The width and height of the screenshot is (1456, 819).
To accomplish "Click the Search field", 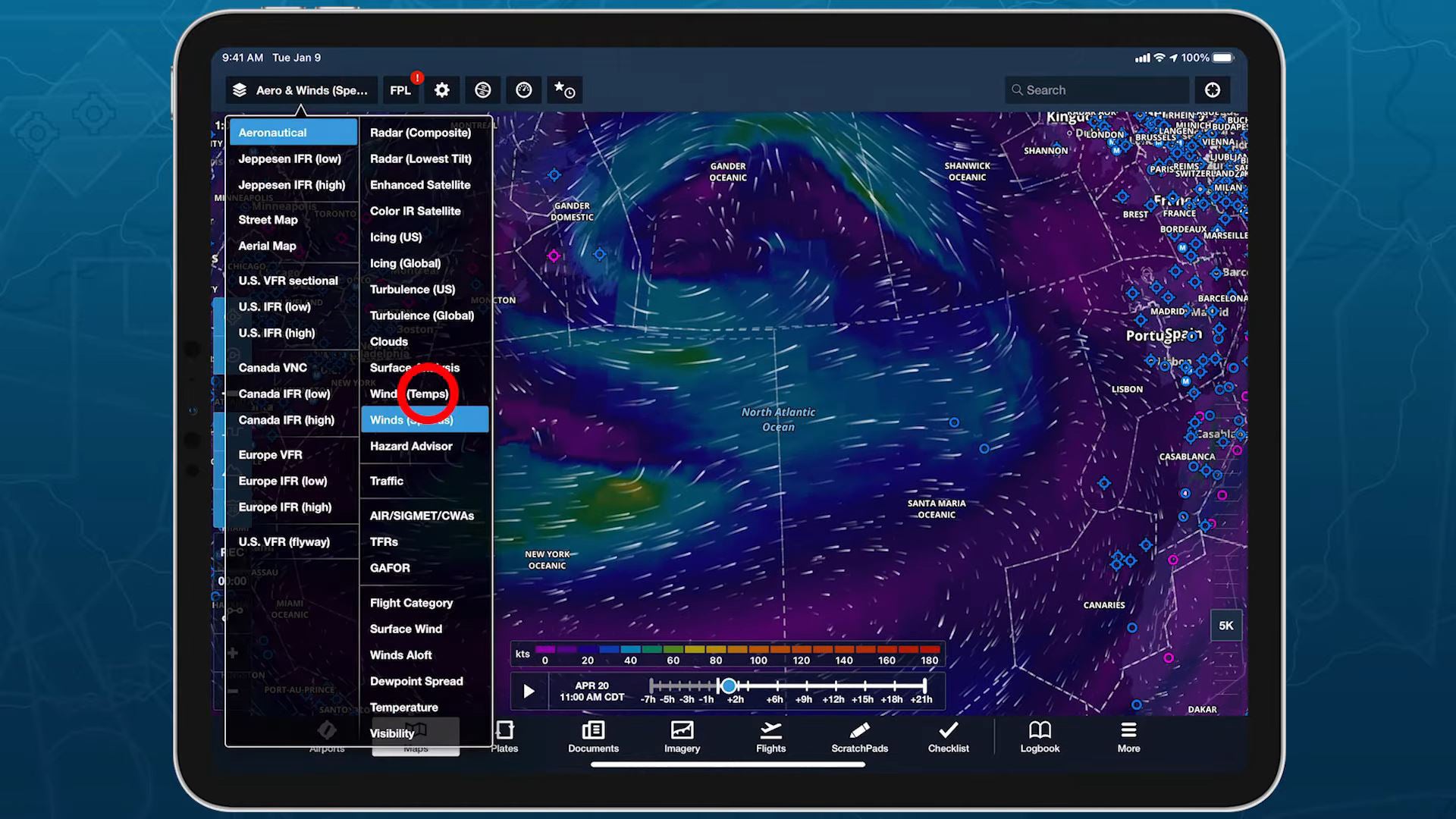I will click(x=1096, y=90).
